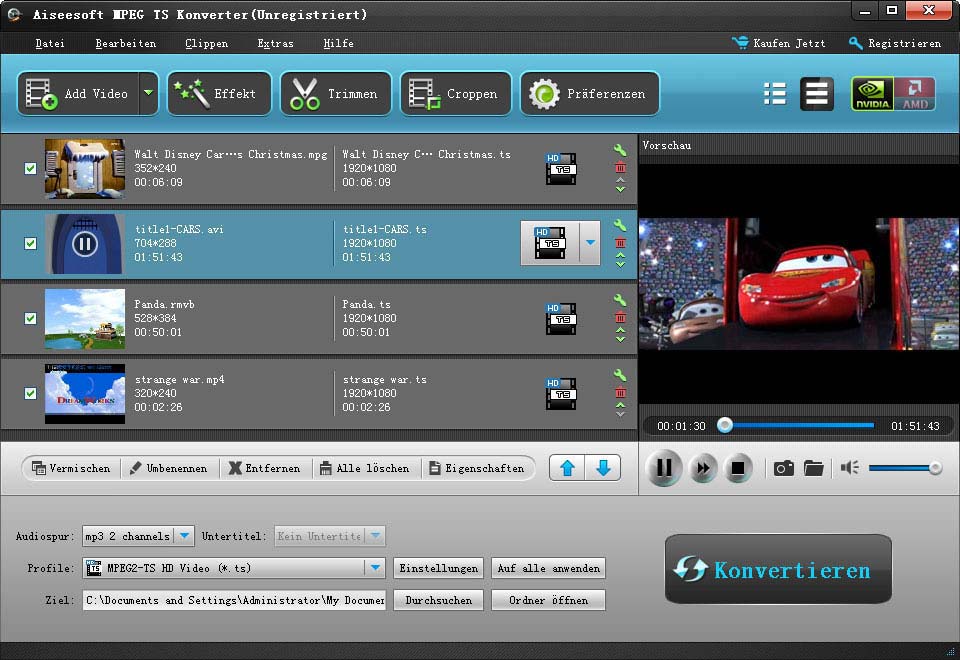Viewport: 960px width, 660px height.
Task: Click the strange war.mp4 thumbnail
Action: click(x=85, y=394)
